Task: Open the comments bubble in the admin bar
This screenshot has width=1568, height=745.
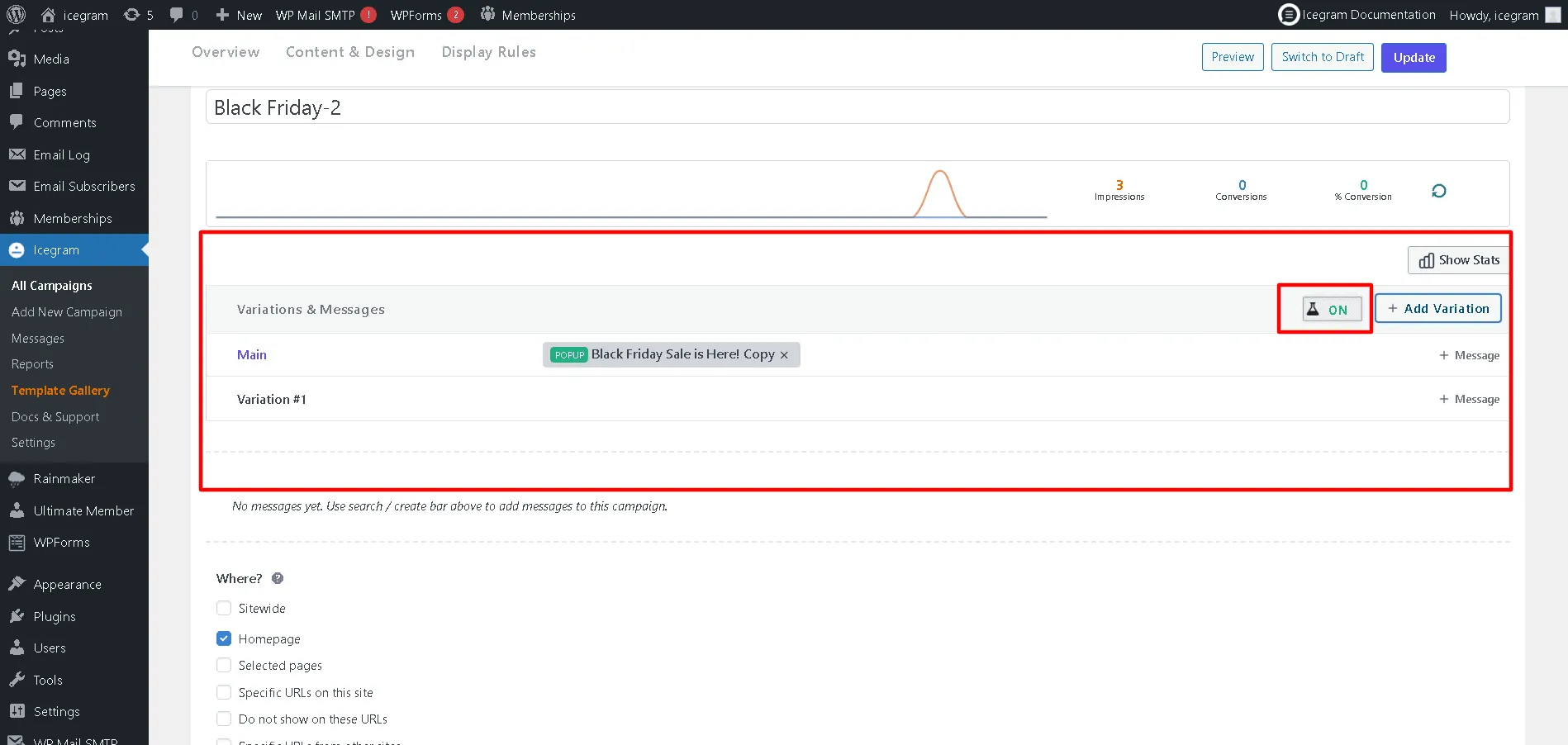Action: click(183, 15)
